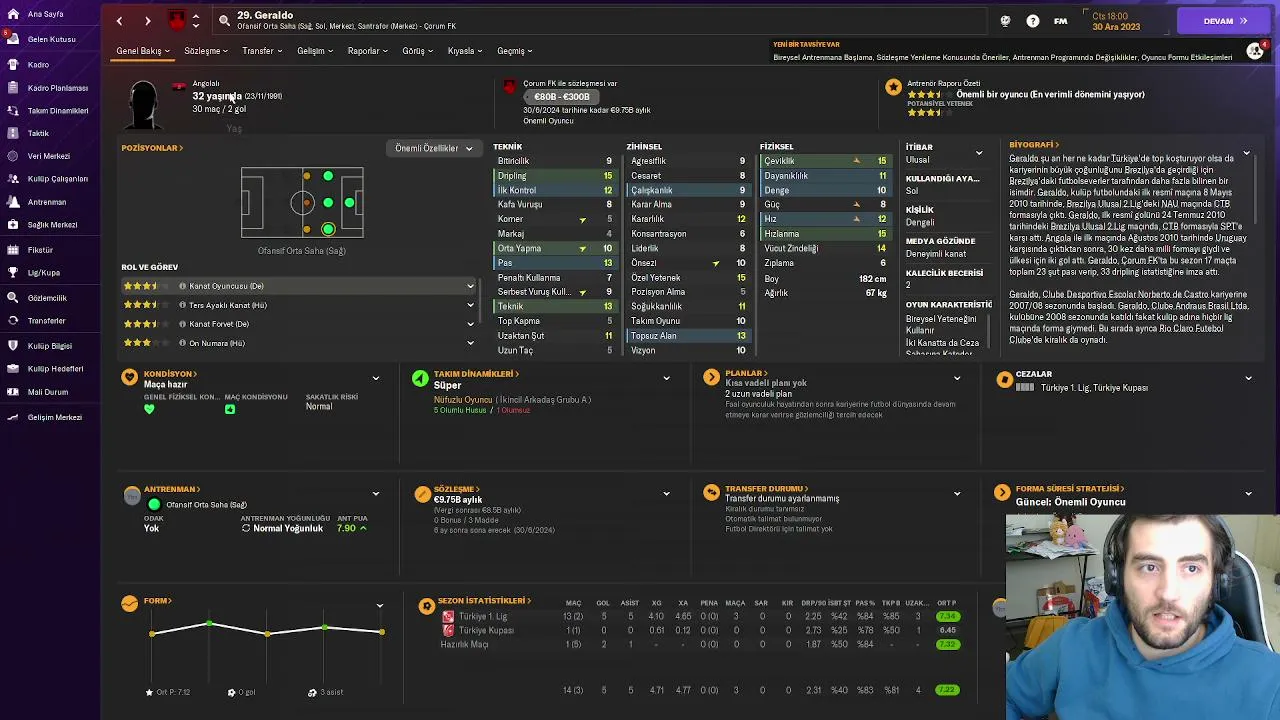The image size is (1280, 720).
Task: Open Biyografi section link
Action: [1034, 145]
